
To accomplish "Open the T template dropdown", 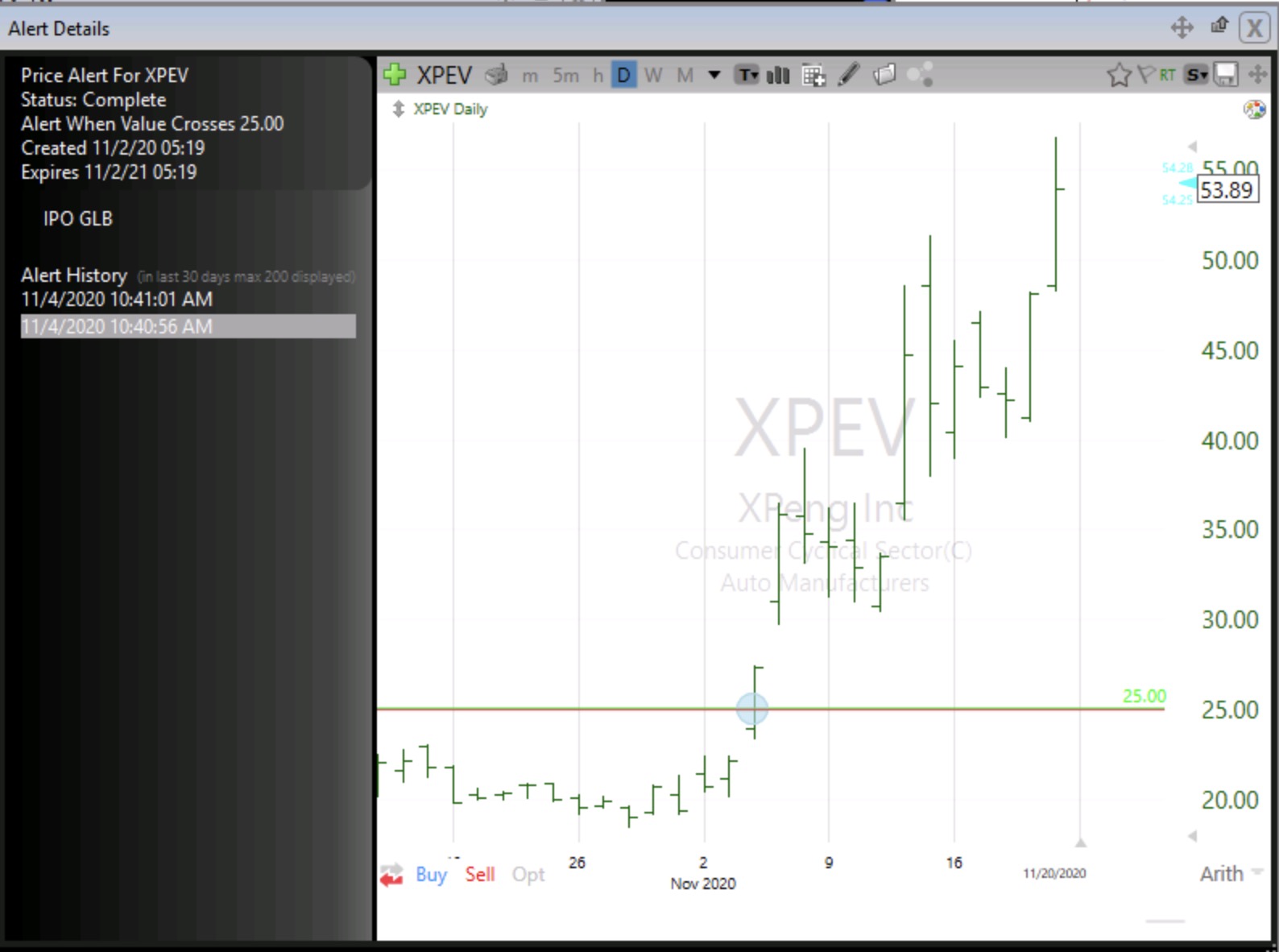I will point(748,75).
